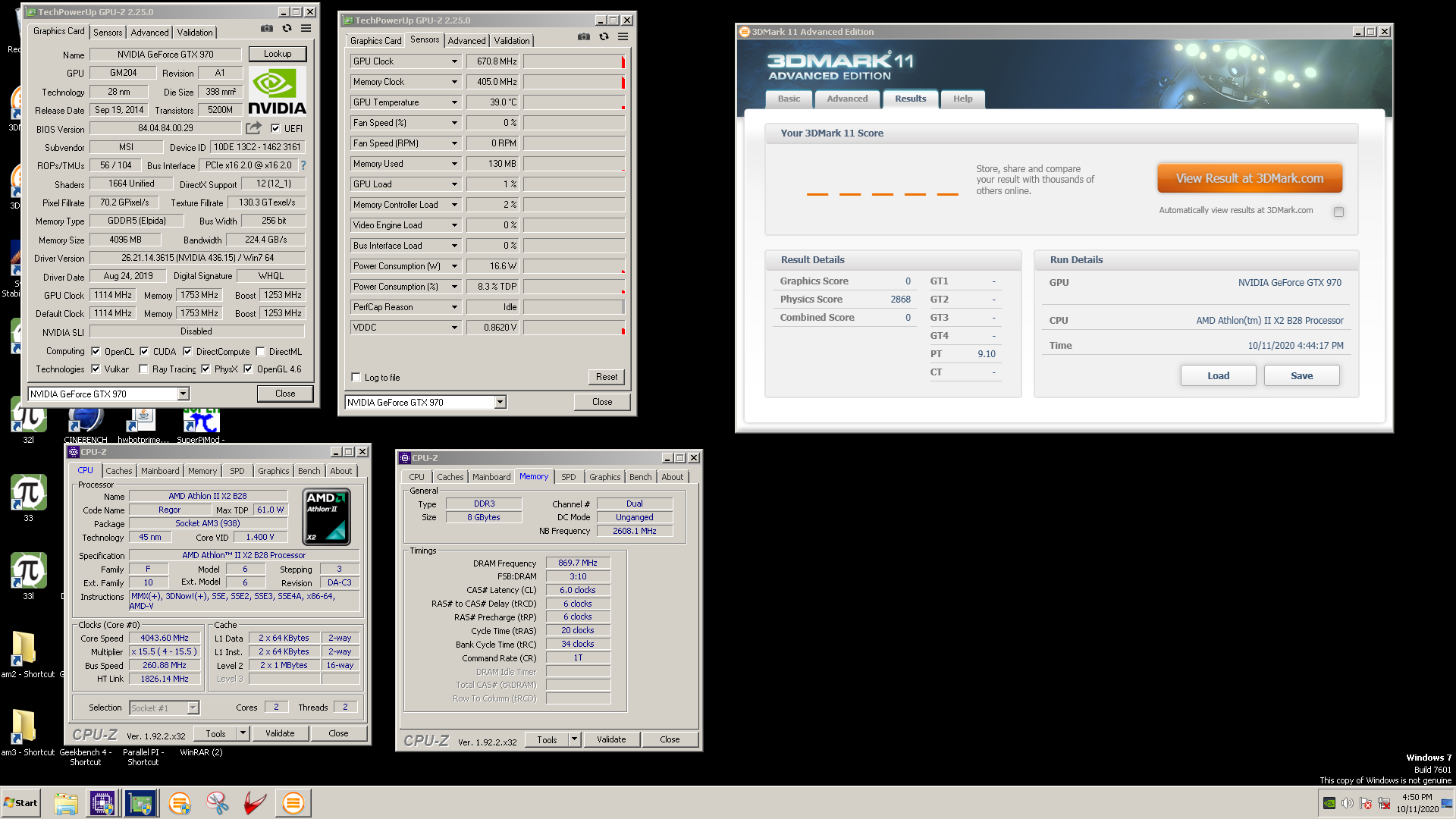Screen dimensions: 1456x819
Task: Toggle CUDA checkbox
Action: point(144,351)
